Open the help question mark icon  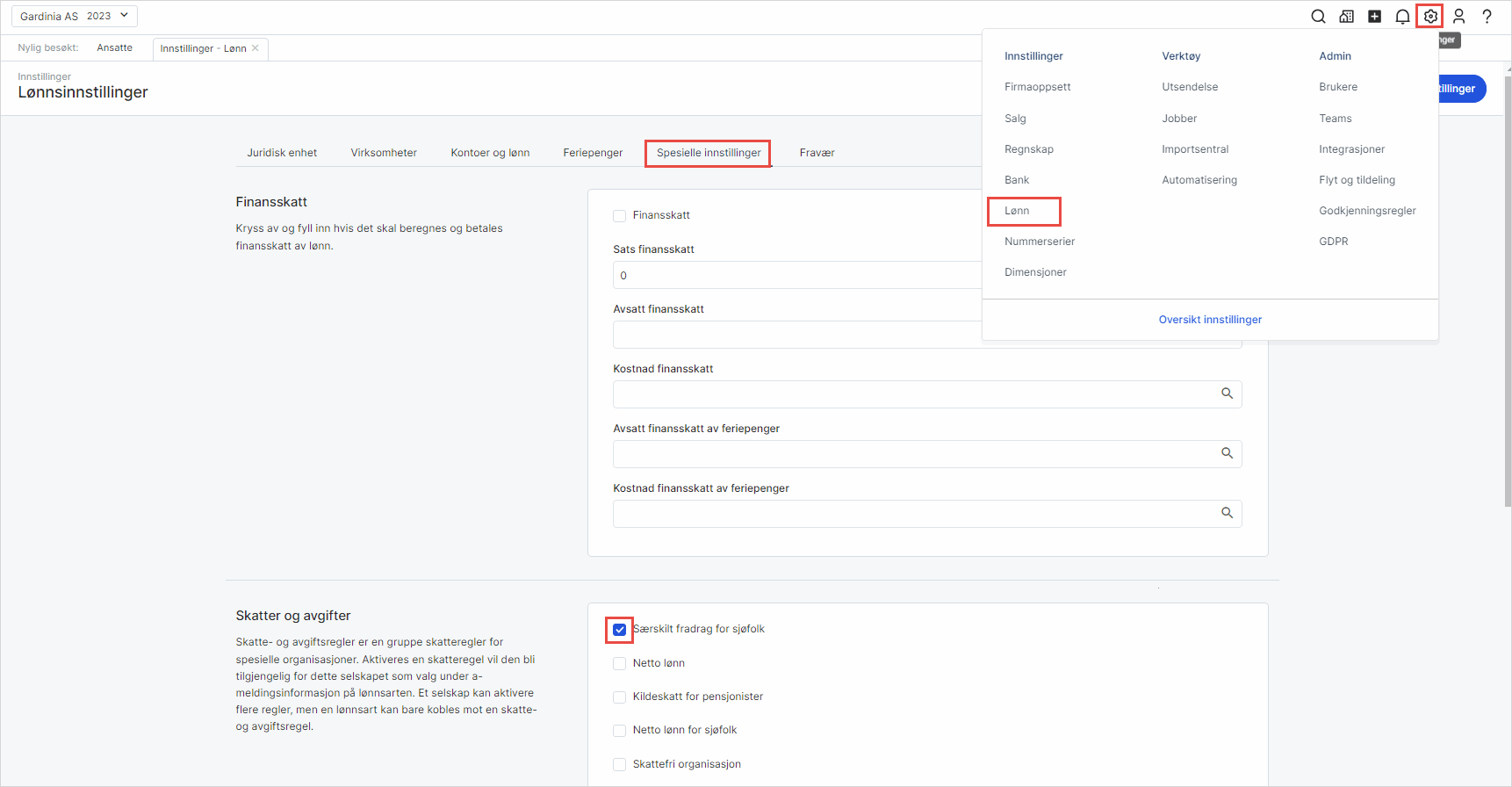click(x=1487, y=17)
